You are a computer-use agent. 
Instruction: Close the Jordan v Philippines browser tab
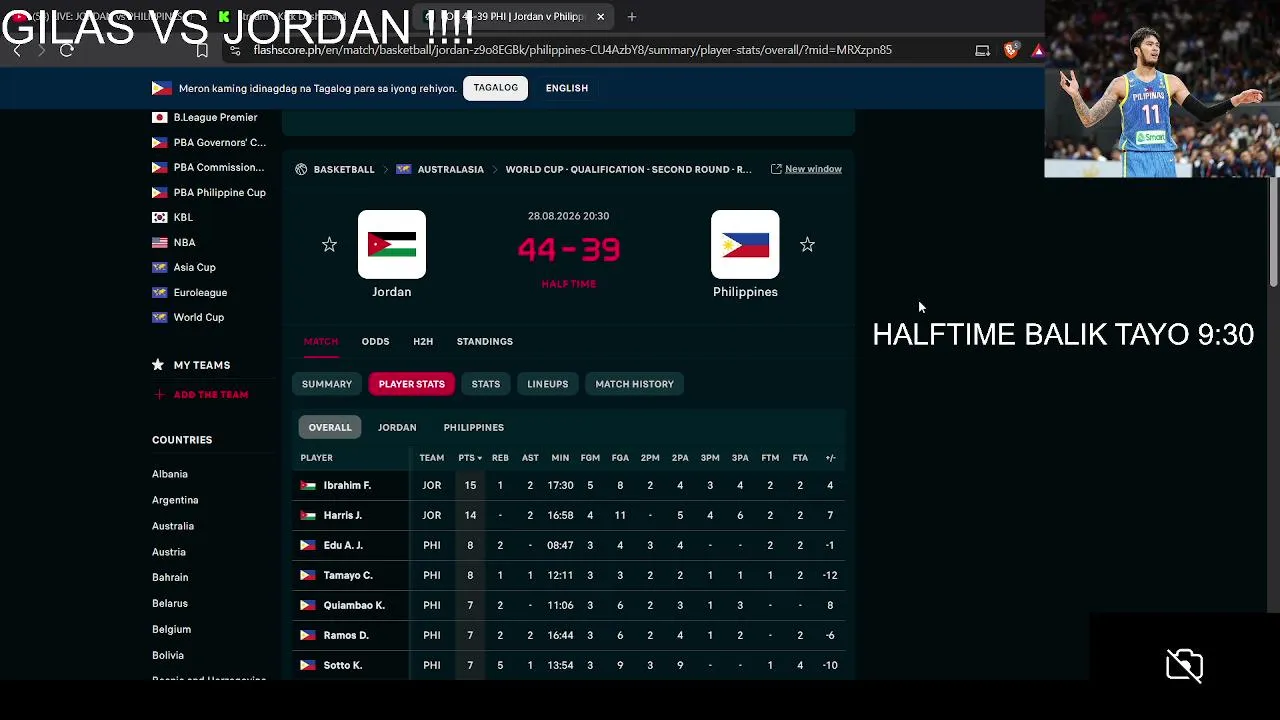(600, 17)
